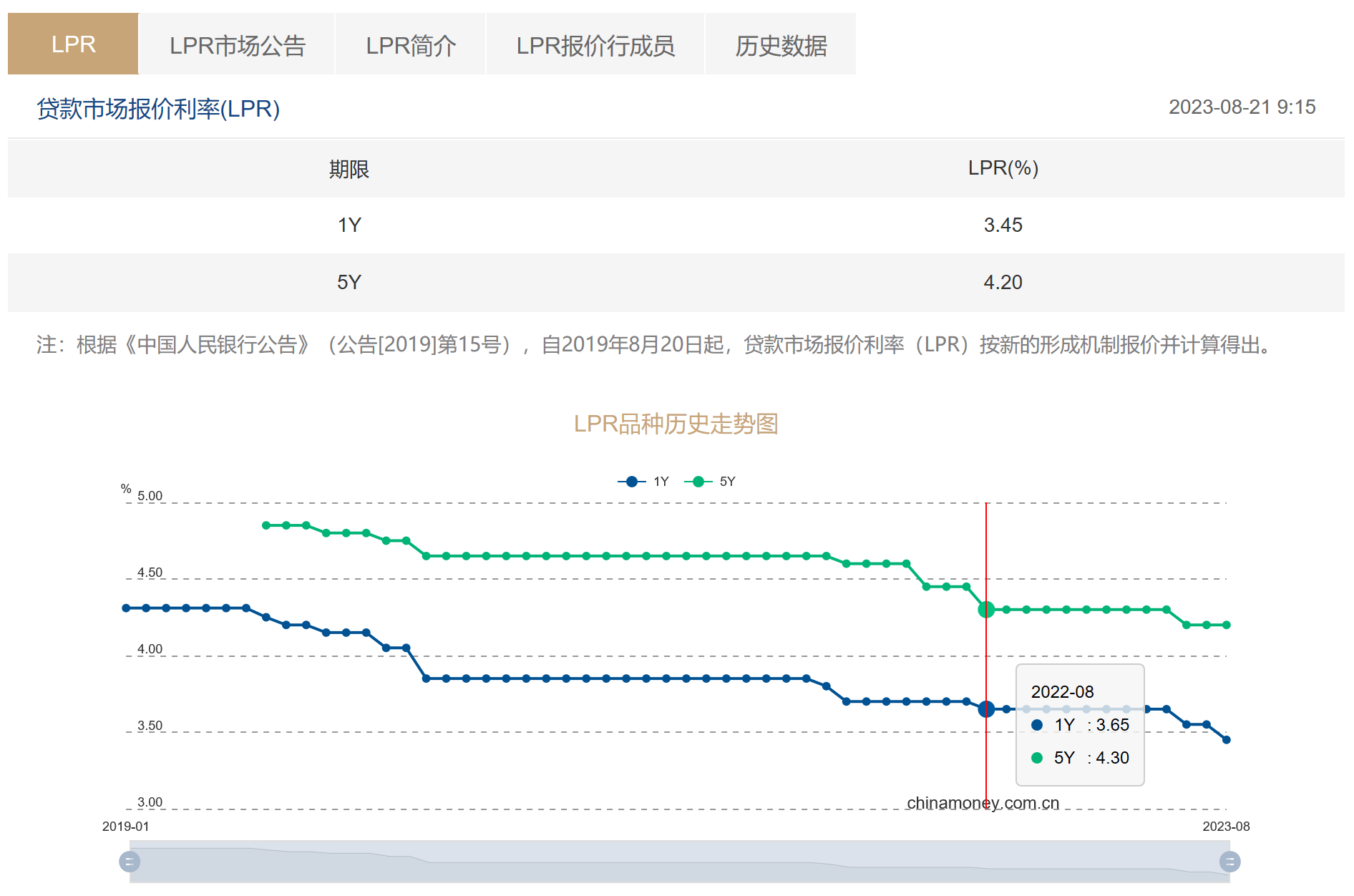Click the highlighted 5Y point at 2022-08

coord(986,610)
